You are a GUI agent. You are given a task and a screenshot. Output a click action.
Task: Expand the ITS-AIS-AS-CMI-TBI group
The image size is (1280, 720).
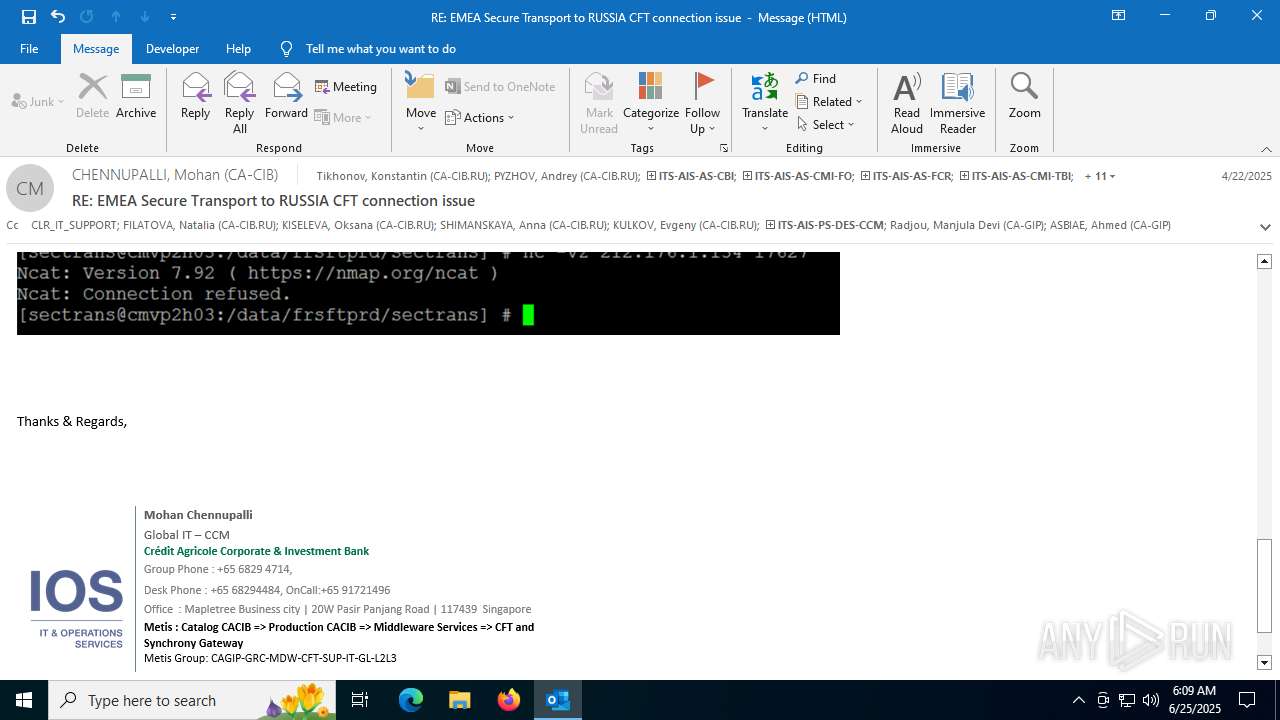(965, 176)
